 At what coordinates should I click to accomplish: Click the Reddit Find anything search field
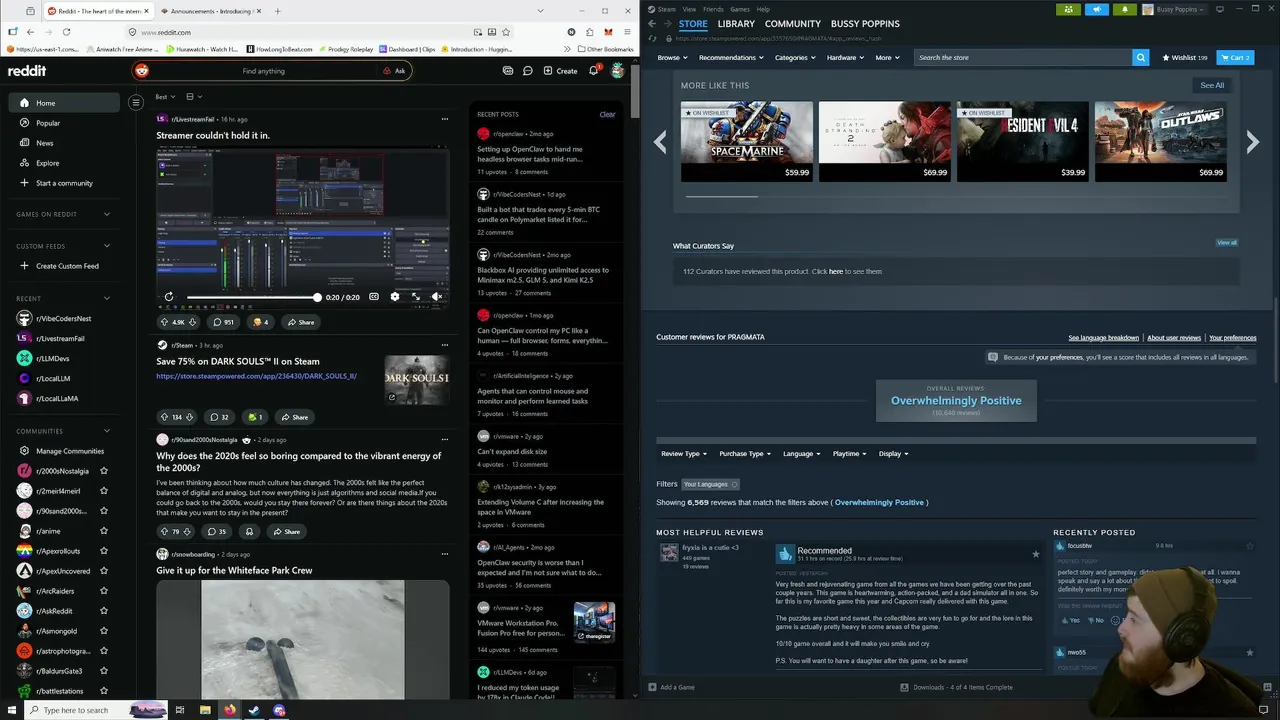pos(264,71)
